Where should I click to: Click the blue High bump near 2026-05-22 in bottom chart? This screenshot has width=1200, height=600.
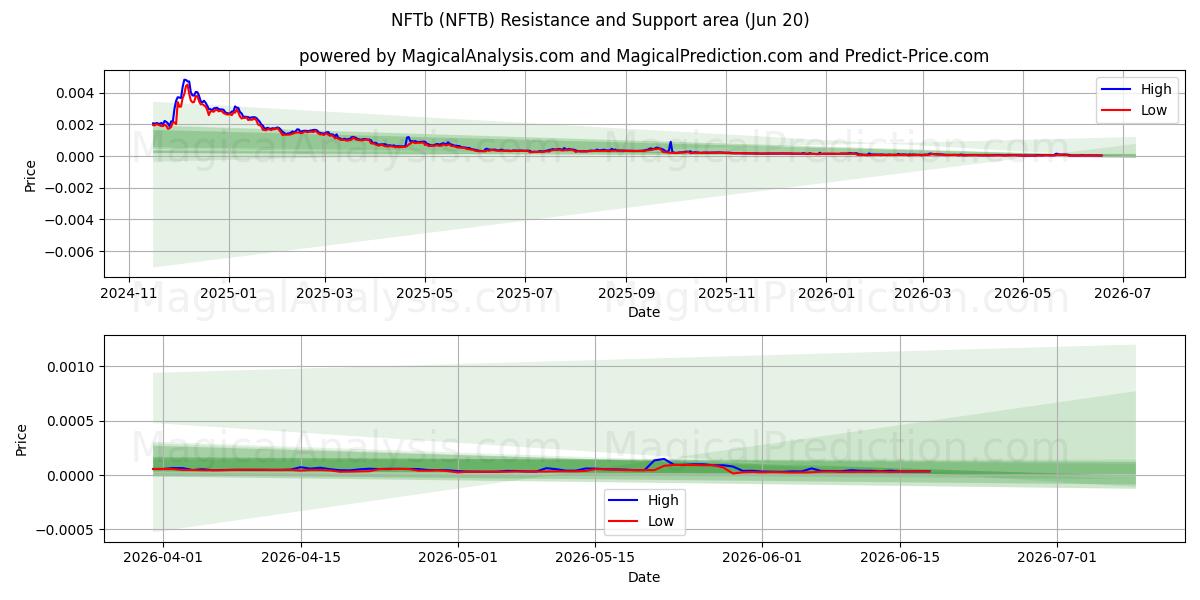661,459
